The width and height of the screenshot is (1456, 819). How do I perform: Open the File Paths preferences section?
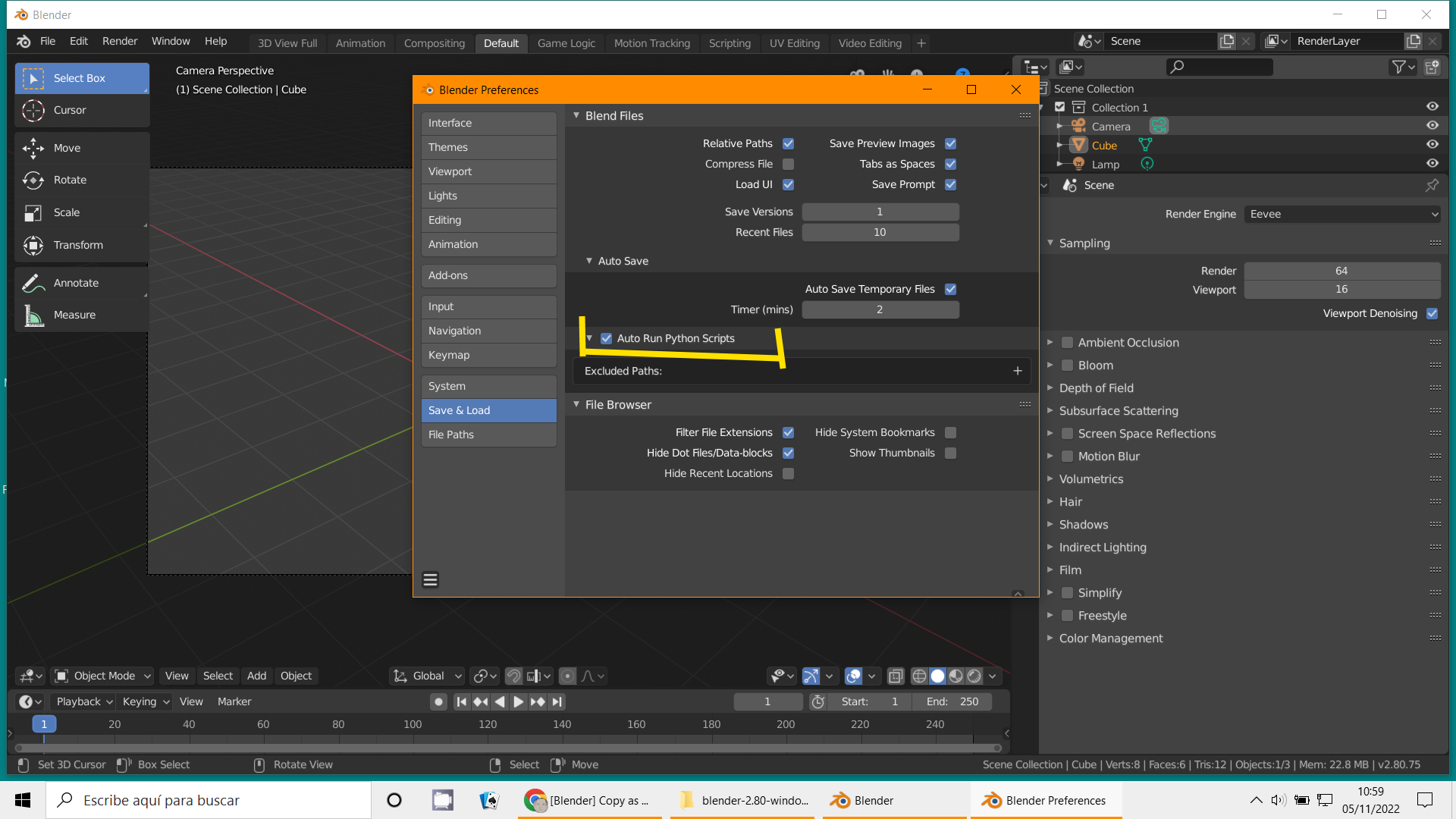pyautogui.click(x=488, y=435)
